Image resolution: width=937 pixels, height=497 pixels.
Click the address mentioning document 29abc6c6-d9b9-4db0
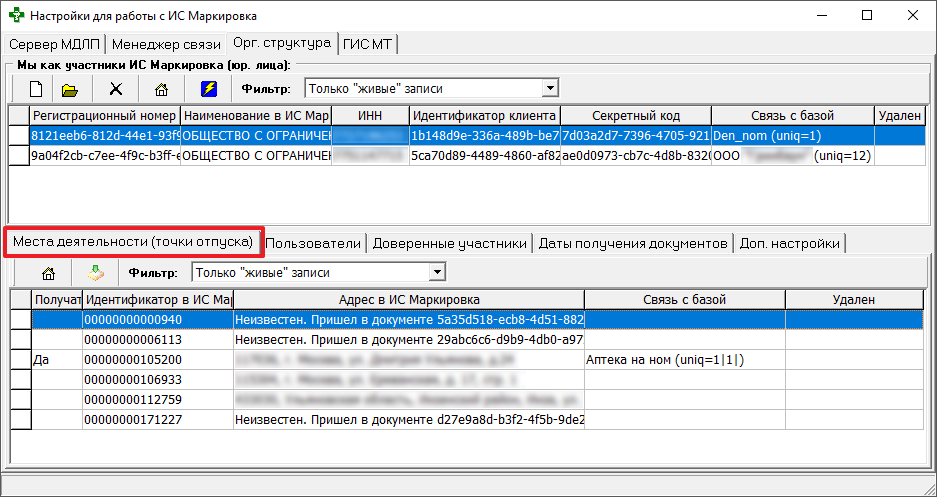(x=409, y=339)
